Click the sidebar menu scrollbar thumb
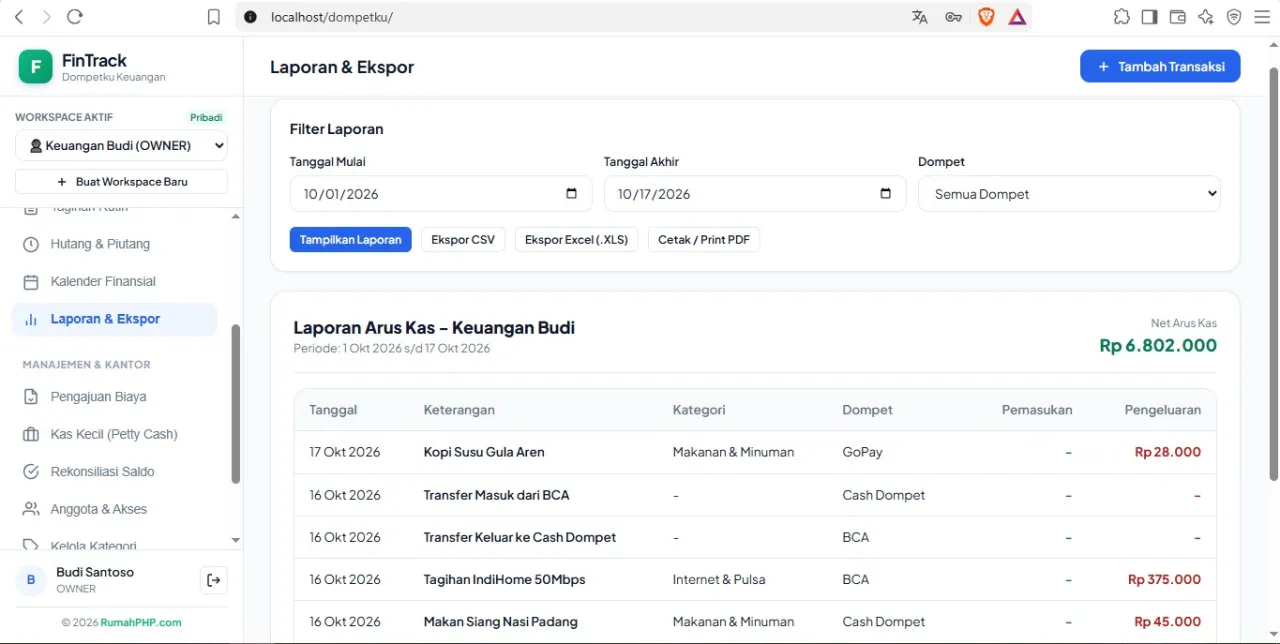1280x644 pixels. (x=236, y=404)
